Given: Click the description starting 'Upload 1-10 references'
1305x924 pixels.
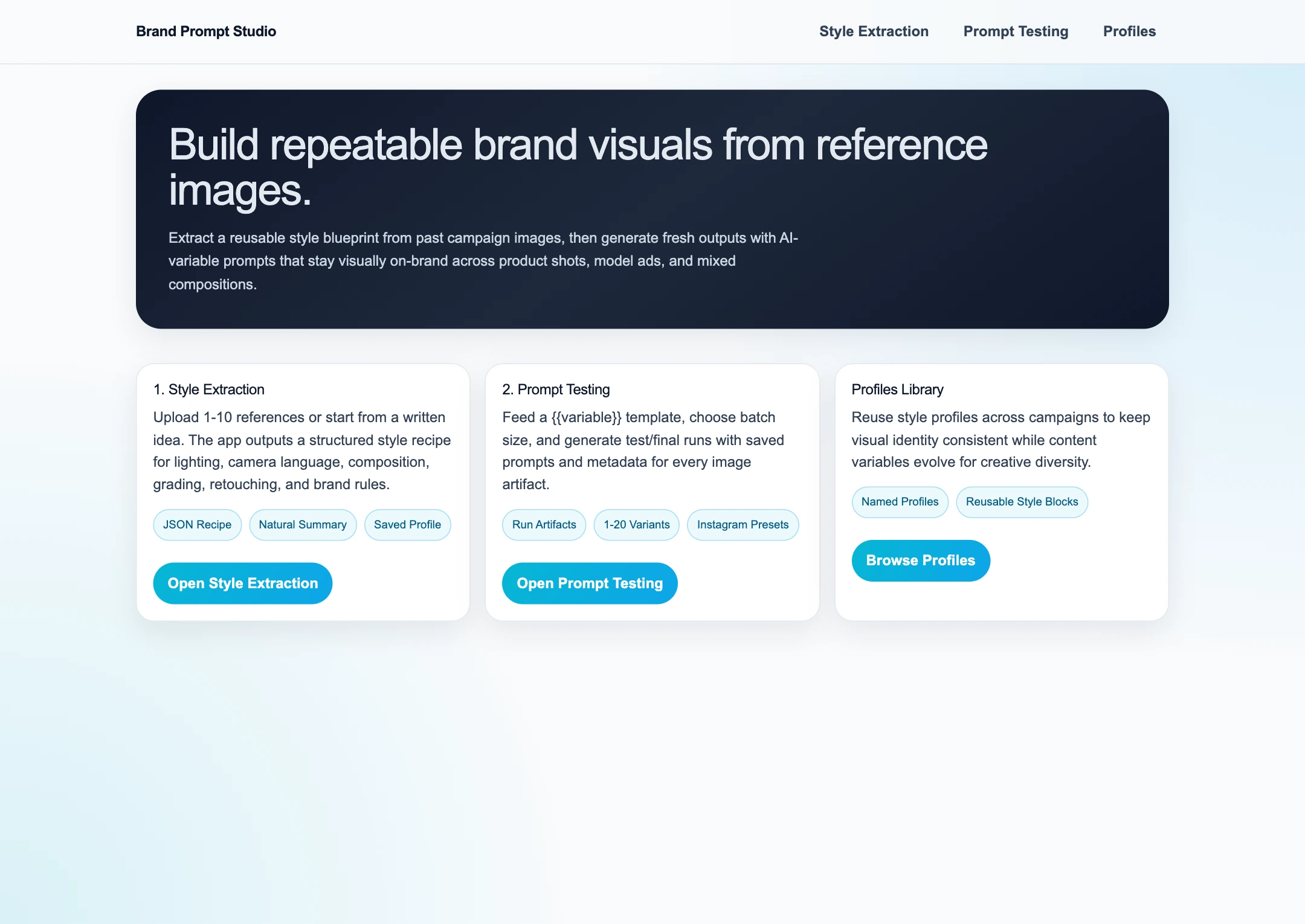Looking at the screenshot, I should pos(302,451).
